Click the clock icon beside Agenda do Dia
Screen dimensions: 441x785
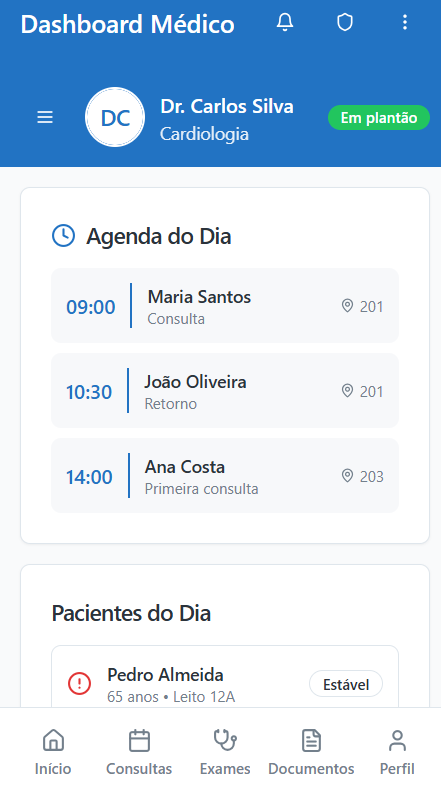click(64, 236)
